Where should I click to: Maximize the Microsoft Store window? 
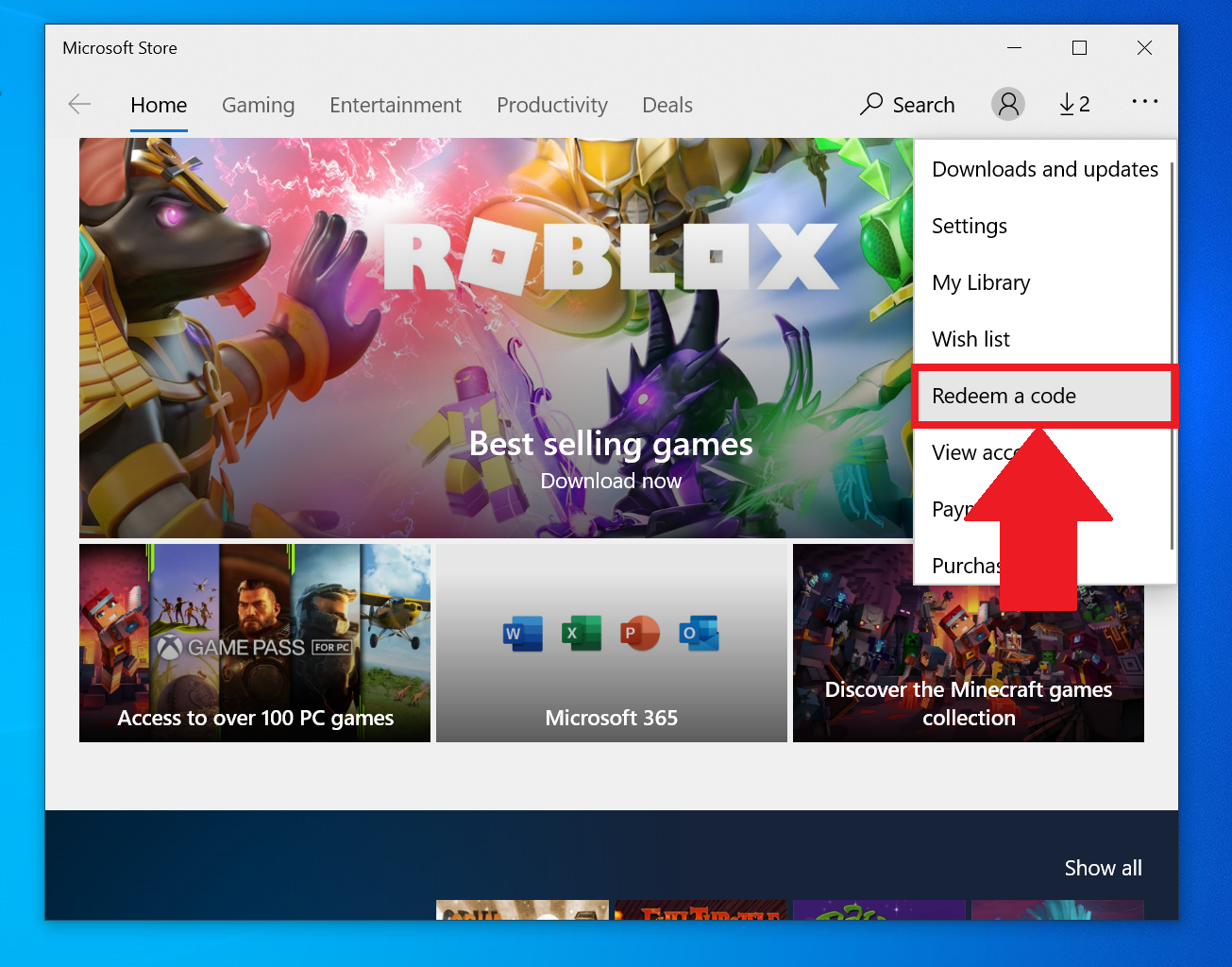[1079, 47]
